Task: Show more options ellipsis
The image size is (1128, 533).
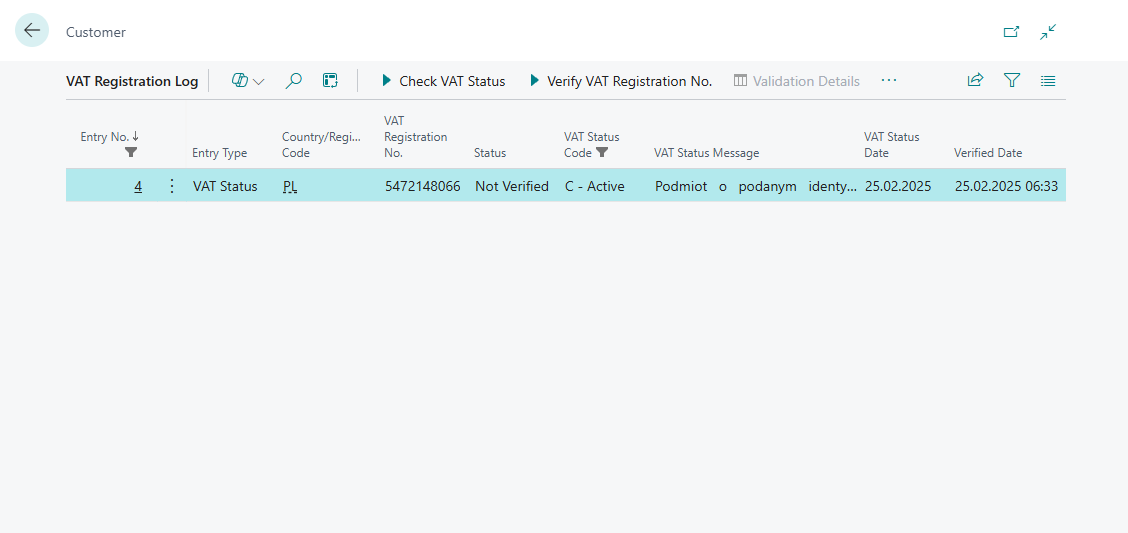Action: click(x=888, y=81)
